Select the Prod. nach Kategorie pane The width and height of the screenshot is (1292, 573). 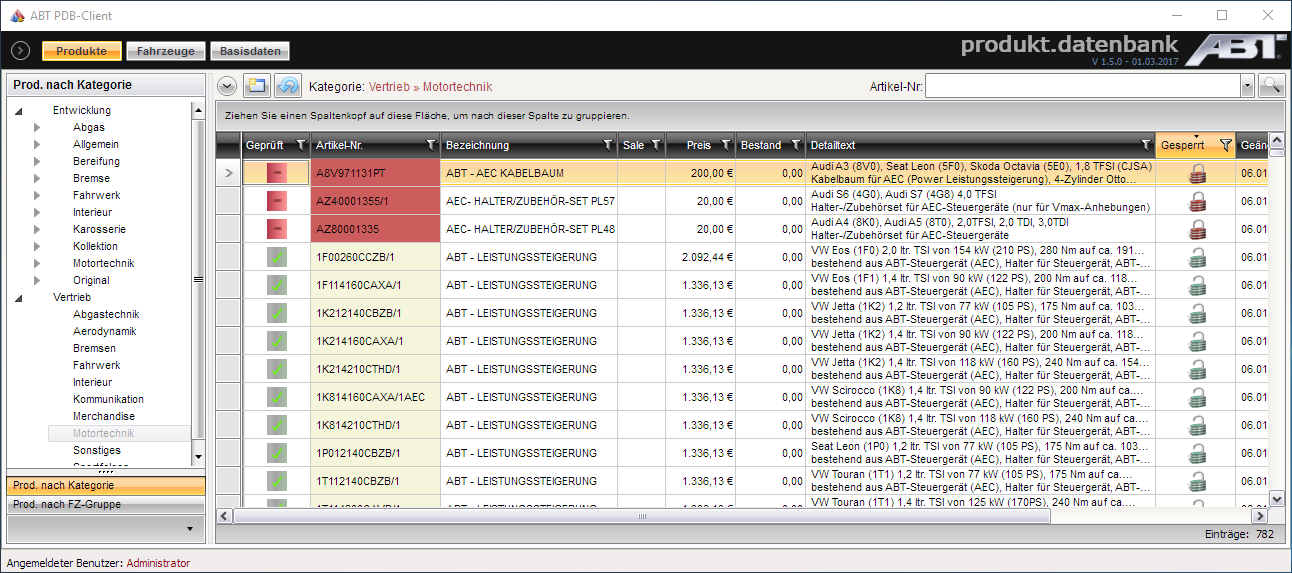click(106, 485)
